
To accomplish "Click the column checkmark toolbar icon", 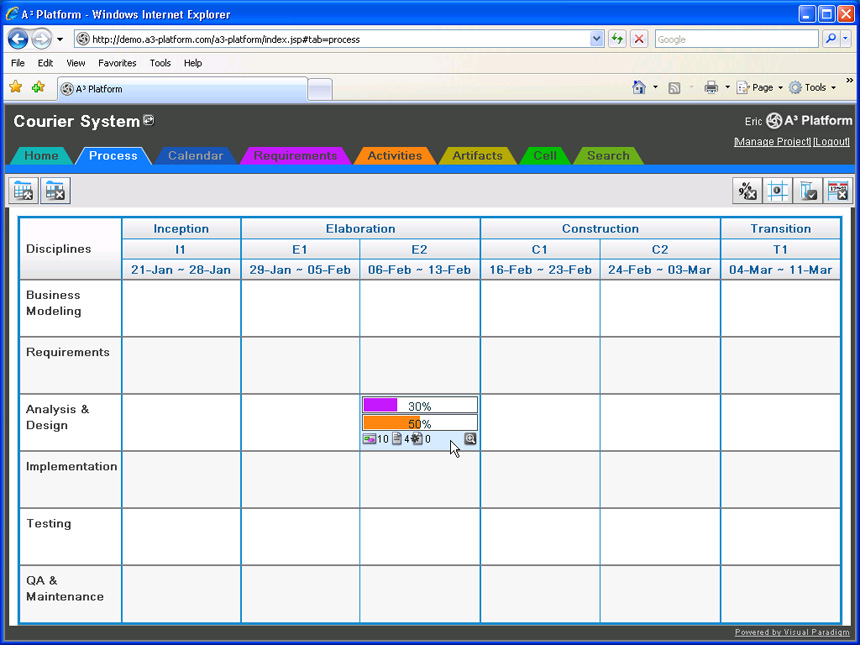I will 808,190.
